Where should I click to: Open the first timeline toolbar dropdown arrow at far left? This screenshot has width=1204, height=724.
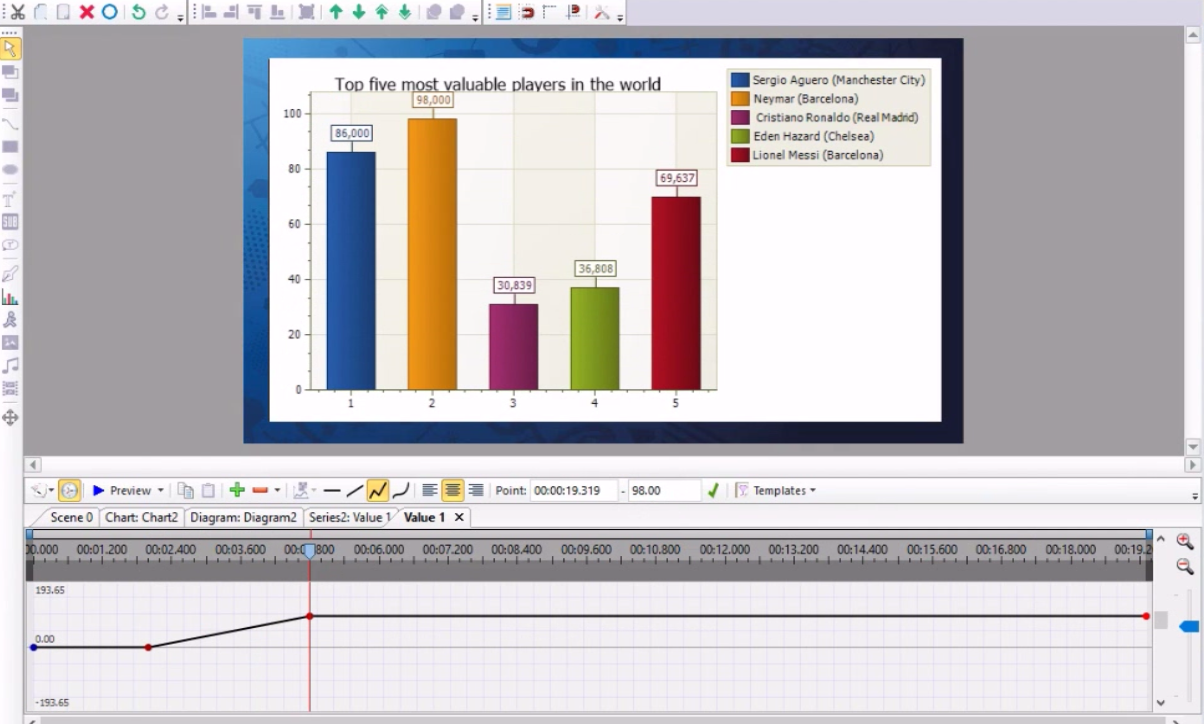[x=51, y=491]
